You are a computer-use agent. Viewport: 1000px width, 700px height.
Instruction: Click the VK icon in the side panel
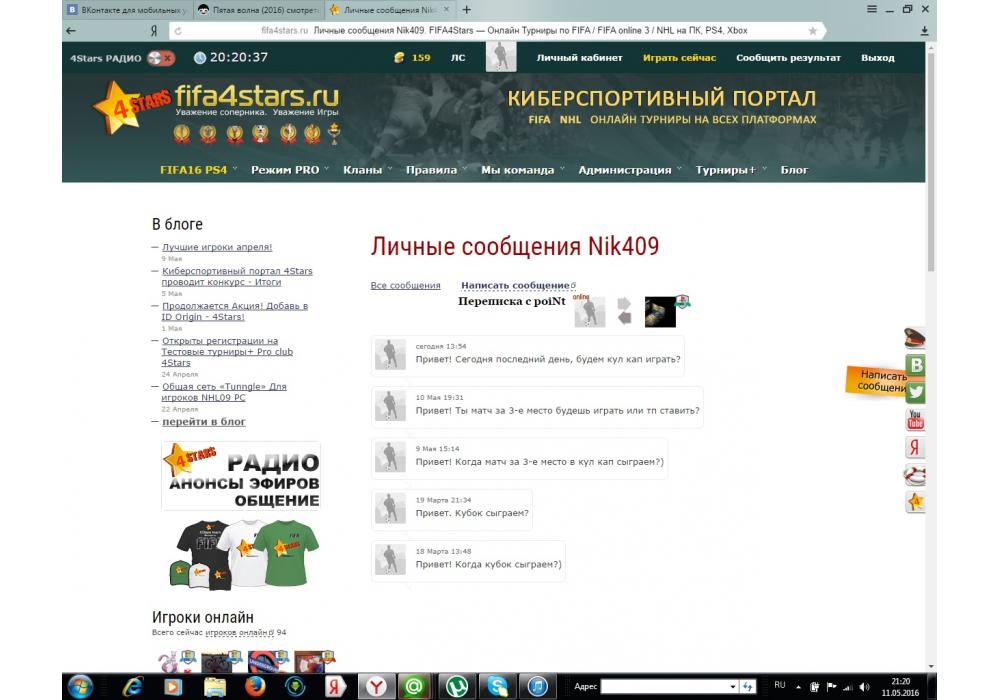pyautogui.click(x=915, y=365)
